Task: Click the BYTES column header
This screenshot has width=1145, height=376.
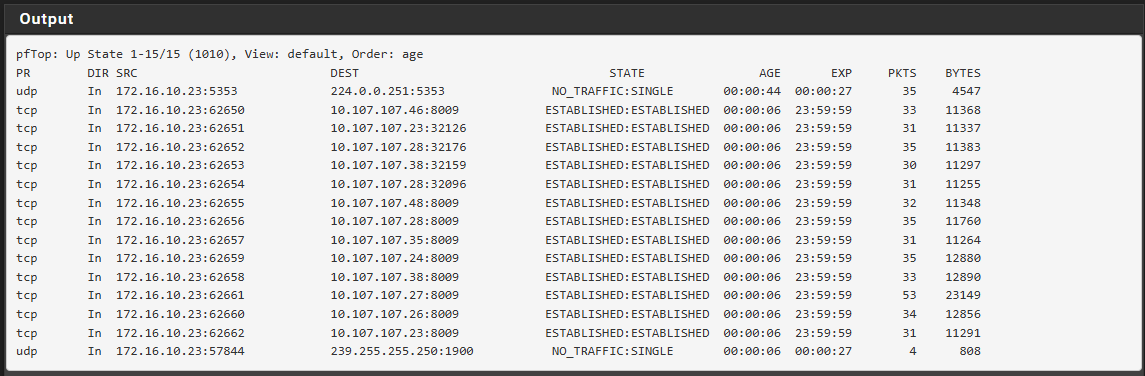Action: (x=963, y=73)
